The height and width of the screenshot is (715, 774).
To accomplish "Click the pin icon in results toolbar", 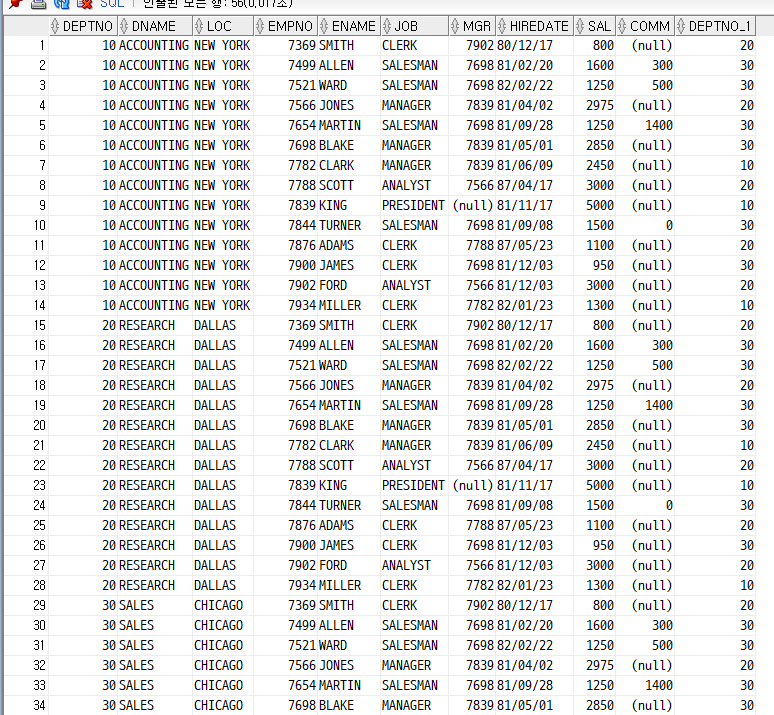I will tap(16, 3).
